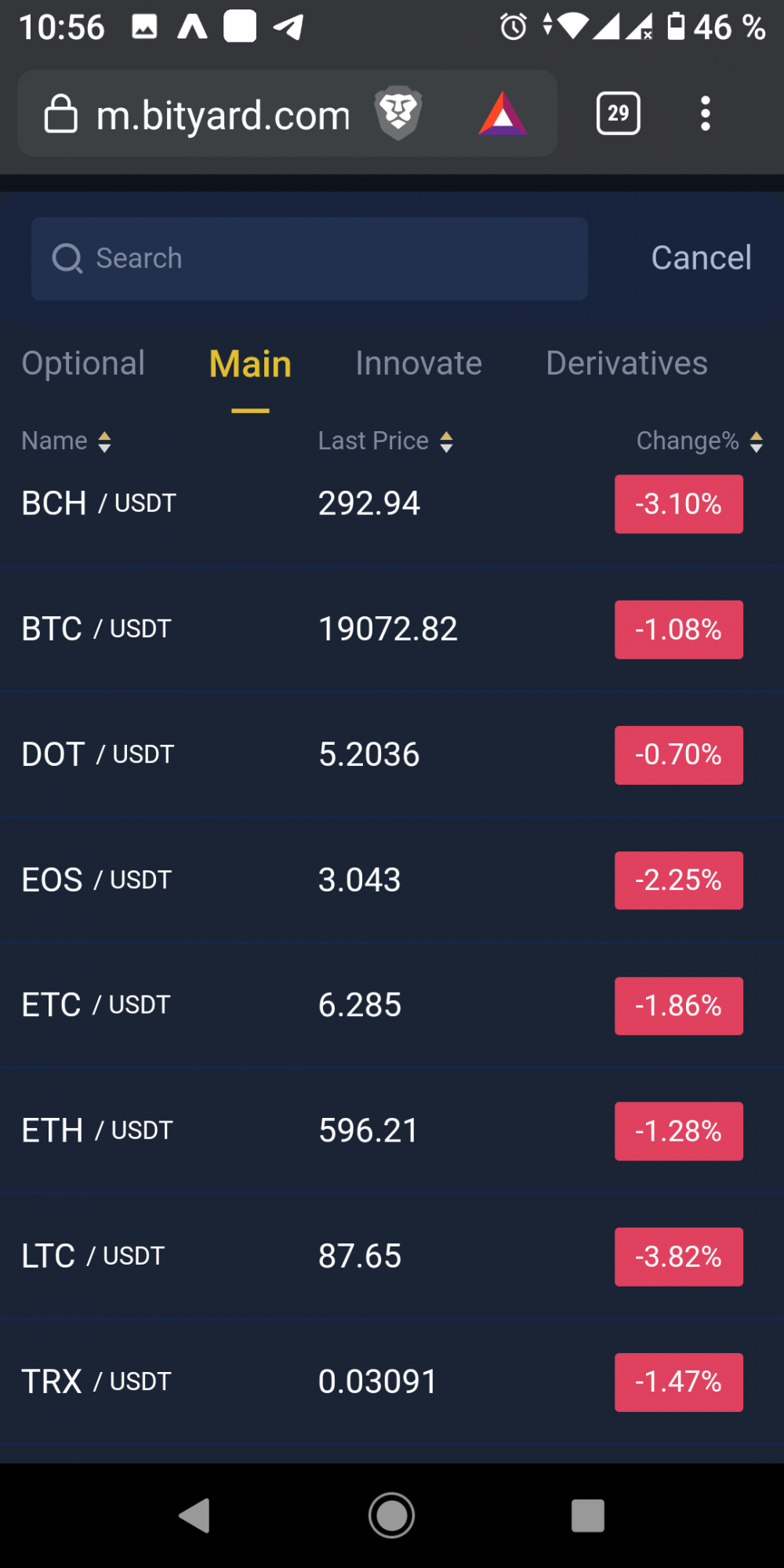The image size is (784, 1568).
Task: Open the tab switcher showing 29 tabs
Action: coord(619,114)
